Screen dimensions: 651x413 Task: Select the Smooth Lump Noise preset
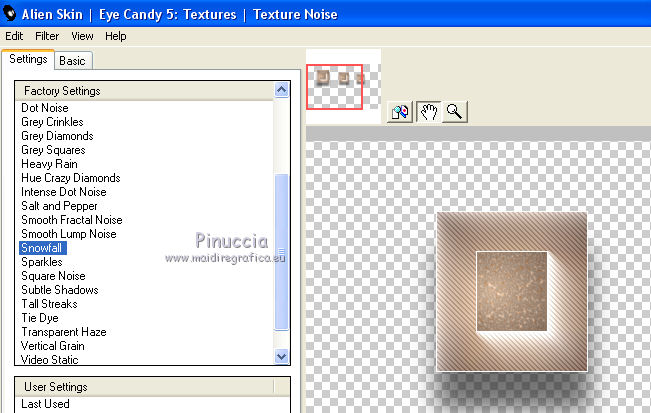click(69, 234)
